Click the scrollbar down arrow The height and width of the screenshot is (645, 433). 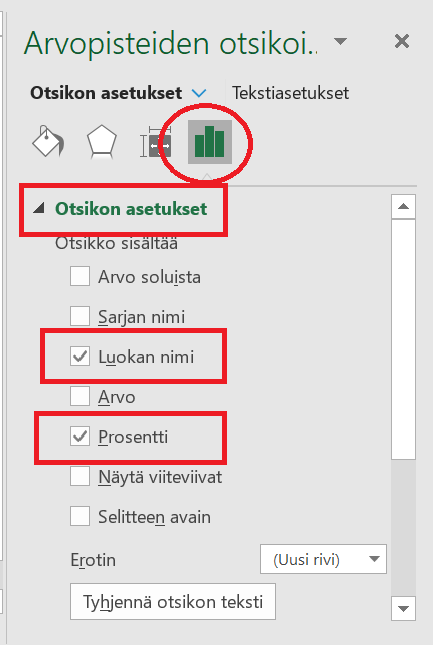(x=403, y=608)
